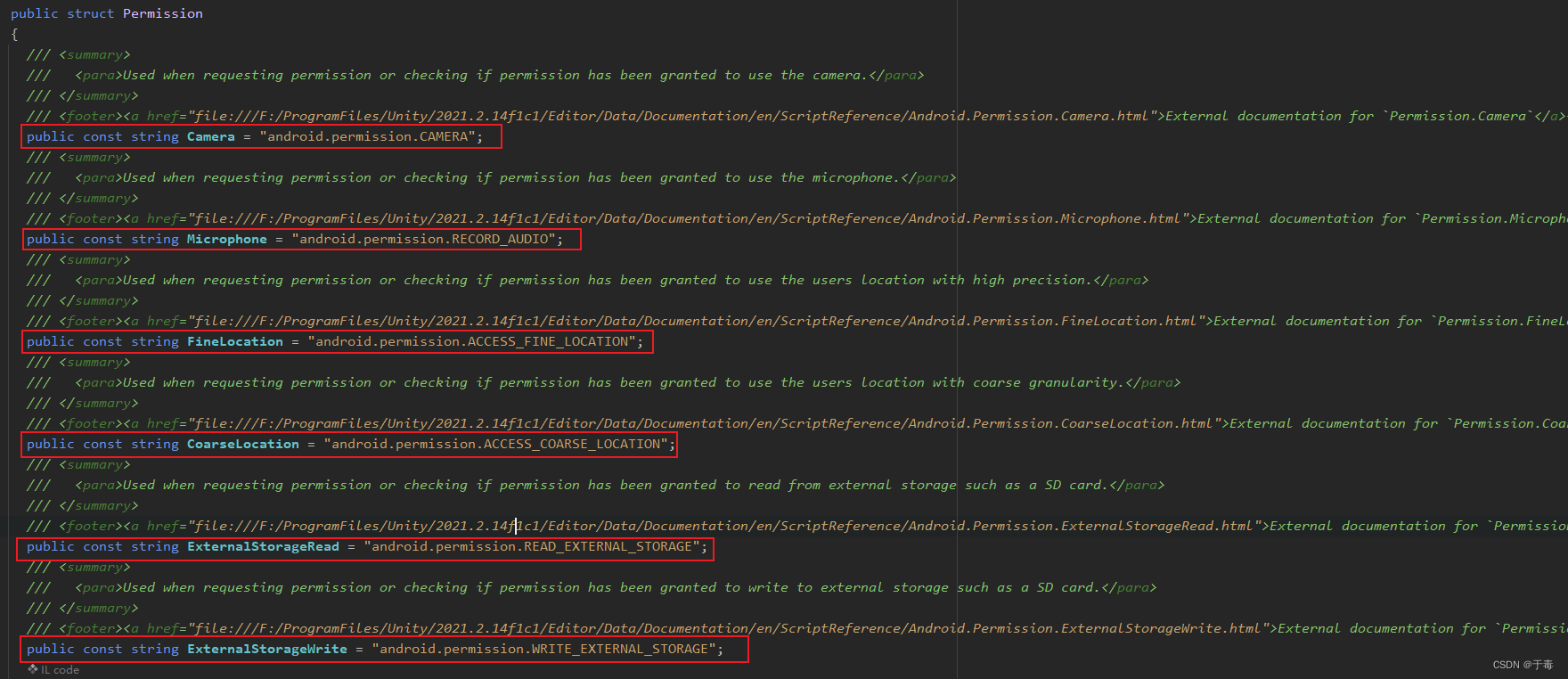Click the opening brace of Permission struct
1568x679 pixels.
(x=14, y=34)
